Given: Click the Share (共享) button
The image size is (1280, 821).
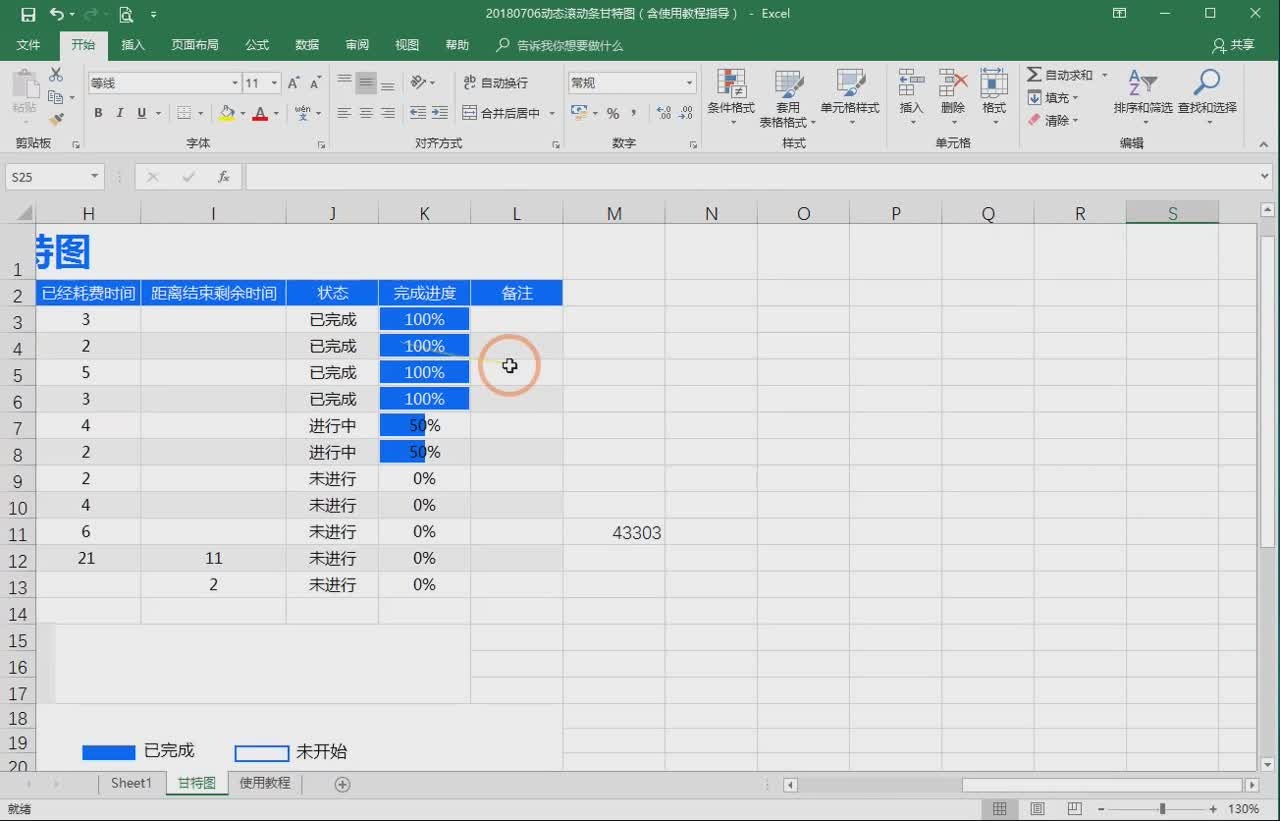Looking at the screenshot, I should coord(1233,45).
